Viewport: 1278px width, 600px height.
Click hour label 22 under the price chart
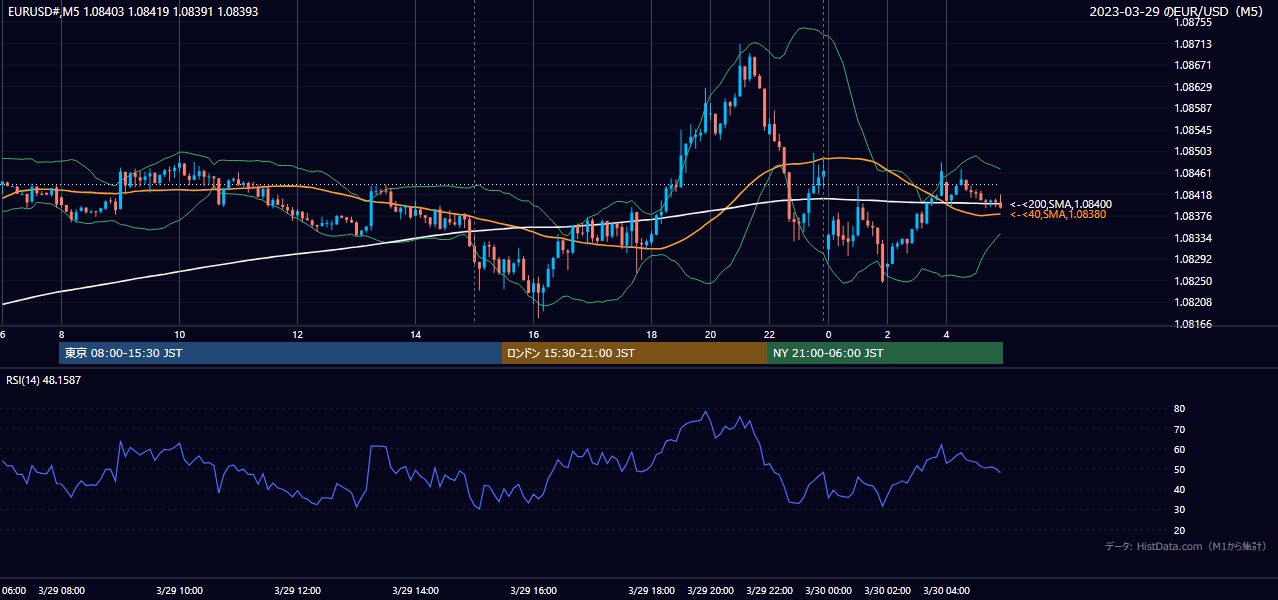[x=769, y=334]
